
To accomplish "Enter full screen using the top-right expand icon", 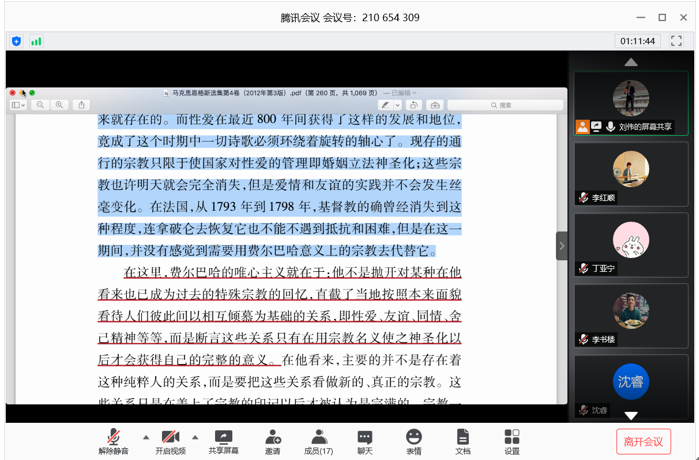I will (x=676, y=41).
